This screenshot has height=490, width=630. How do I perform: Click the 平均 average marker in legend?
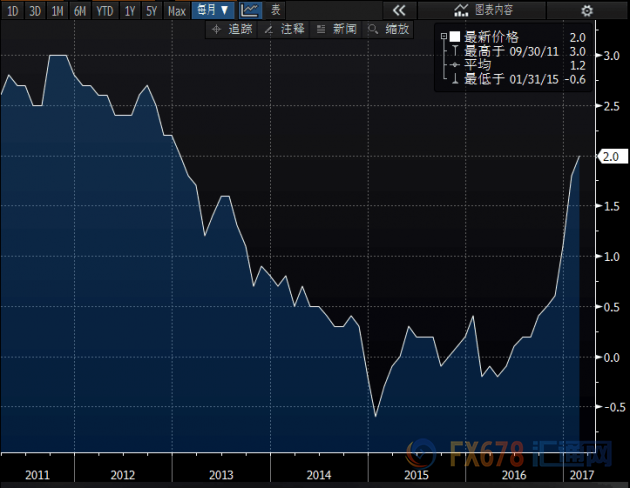click(x=455, y=64)
